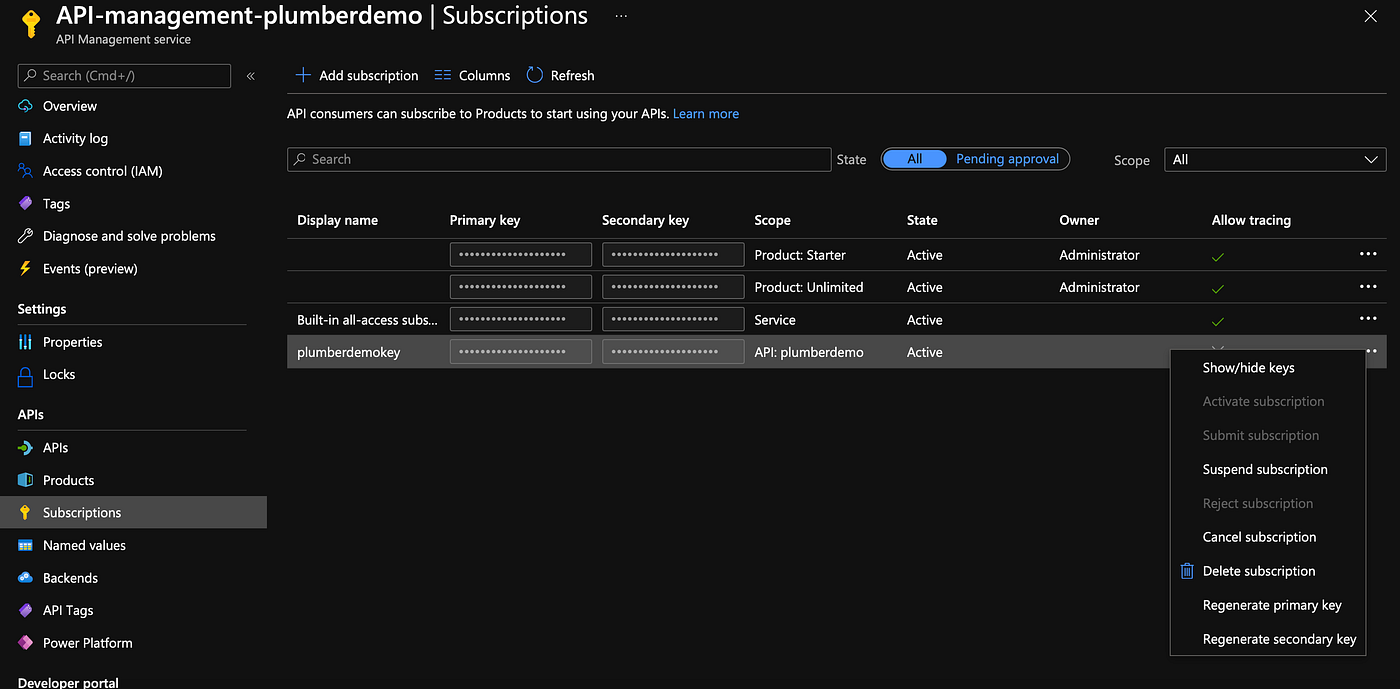
Task: Click the Named values table icon
Action: coord(26,545)
